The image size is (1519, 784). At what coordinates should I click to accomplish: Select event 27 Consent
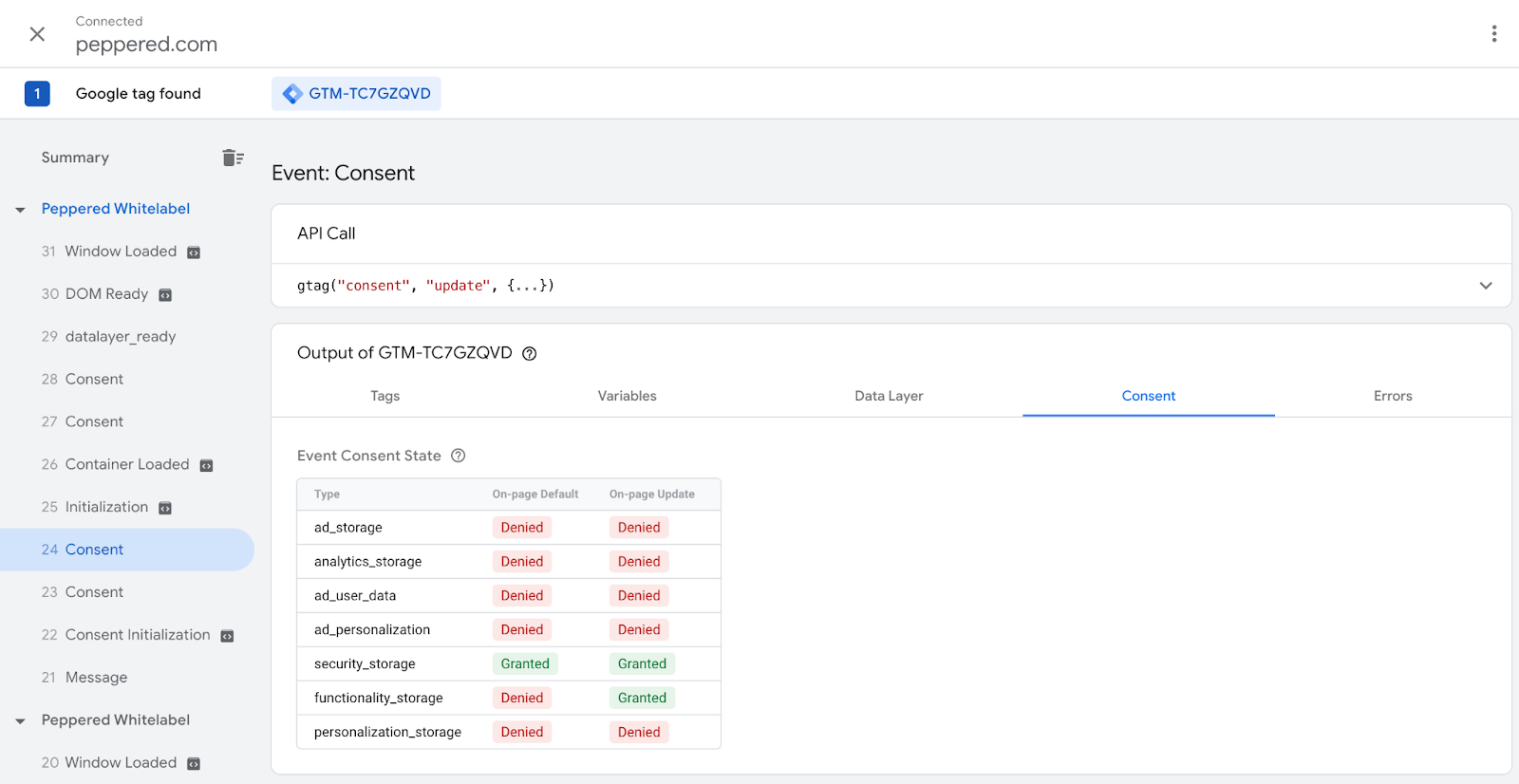click(x=83, y=422)
